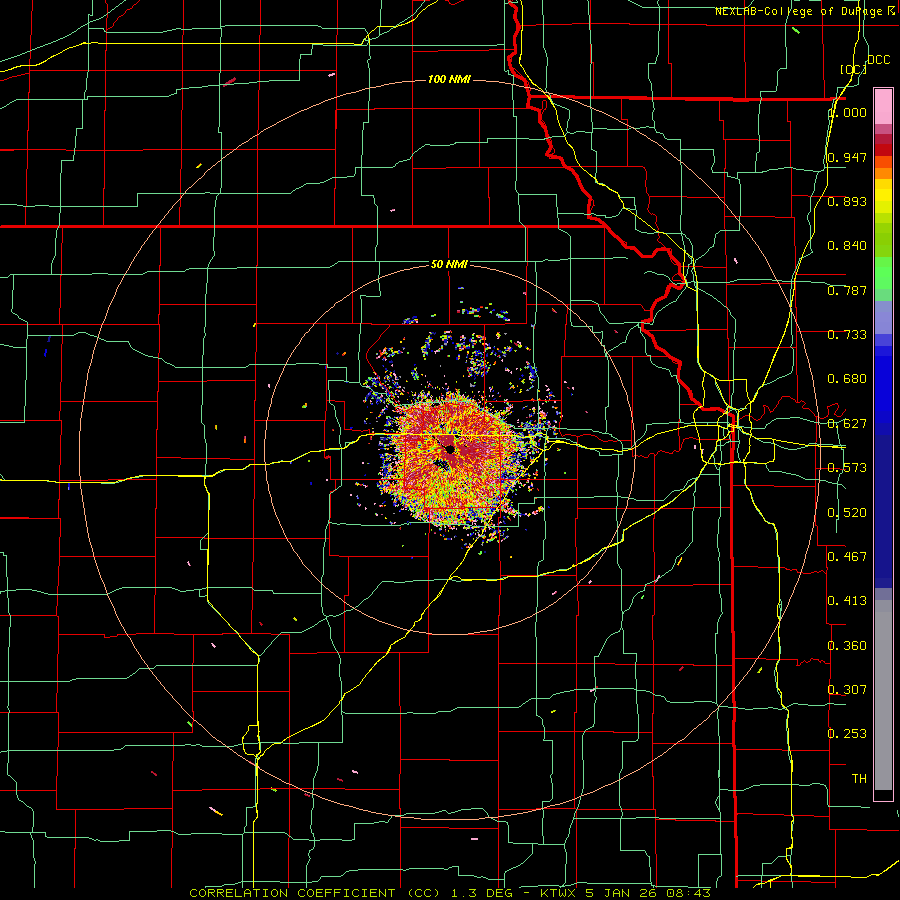
Task: Pick the gray segment of the color bar
Action: click(x=883, y=695)
